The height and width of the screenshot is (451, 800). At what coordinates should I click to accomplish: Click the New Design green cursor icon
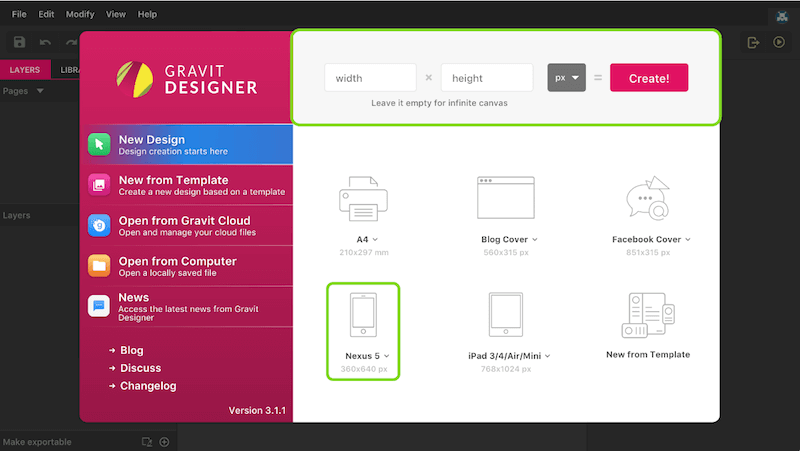(99, 145)
